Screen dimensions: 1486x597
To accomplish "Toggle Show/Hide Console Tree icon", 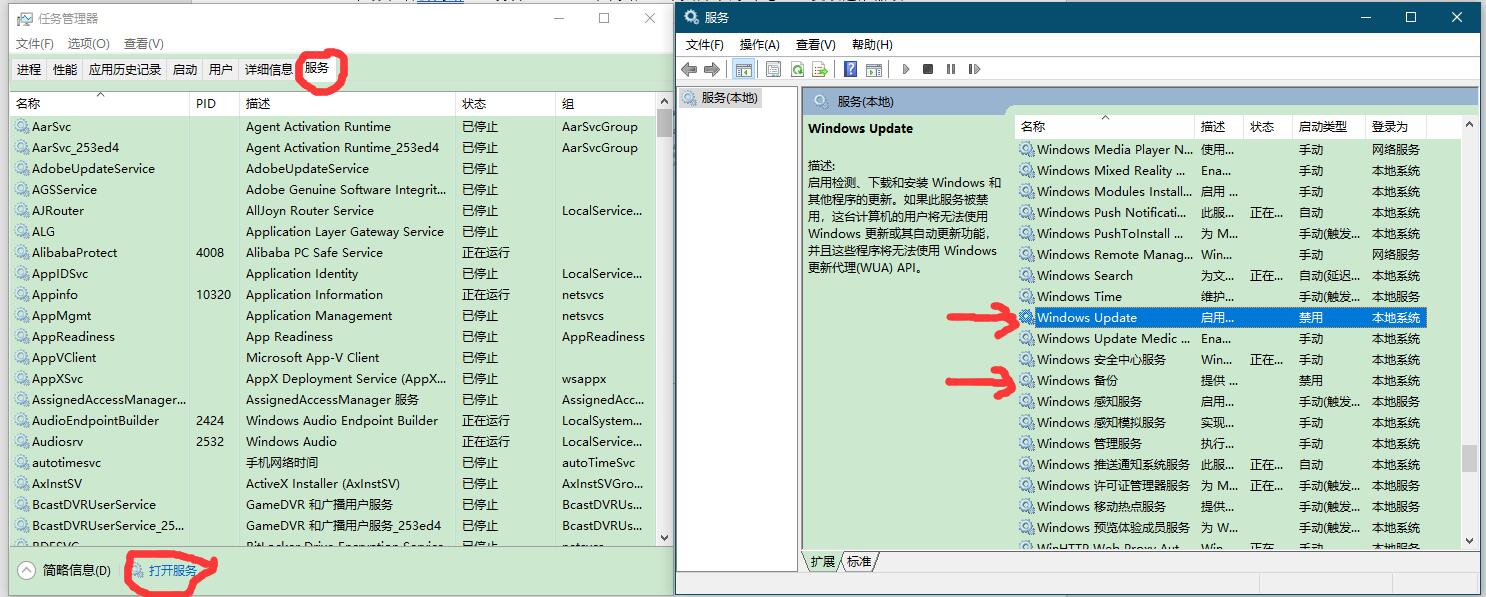I will (x=743, y=69).
